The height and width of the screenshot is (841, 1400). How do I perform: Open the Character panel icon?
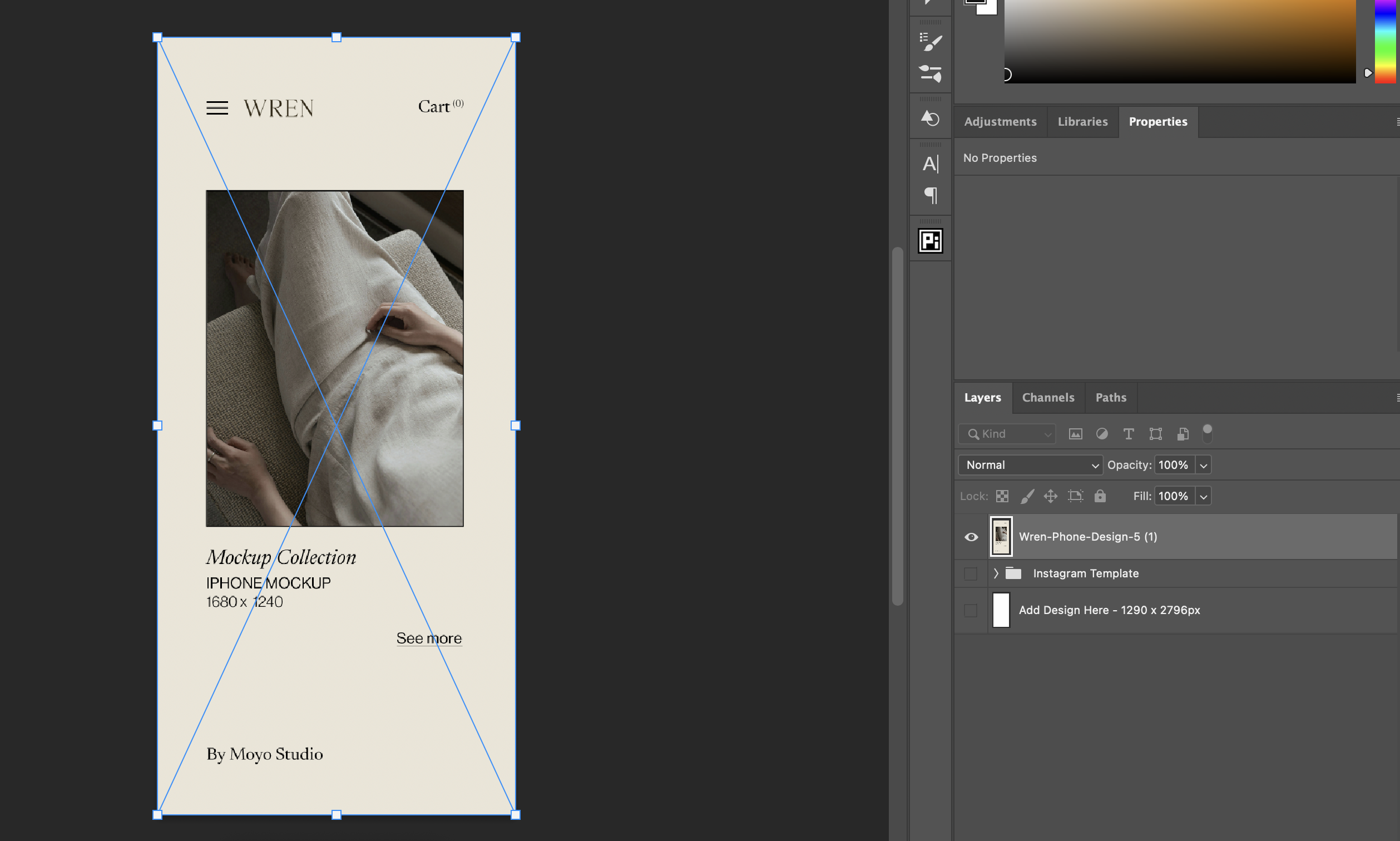pos(929,163)
